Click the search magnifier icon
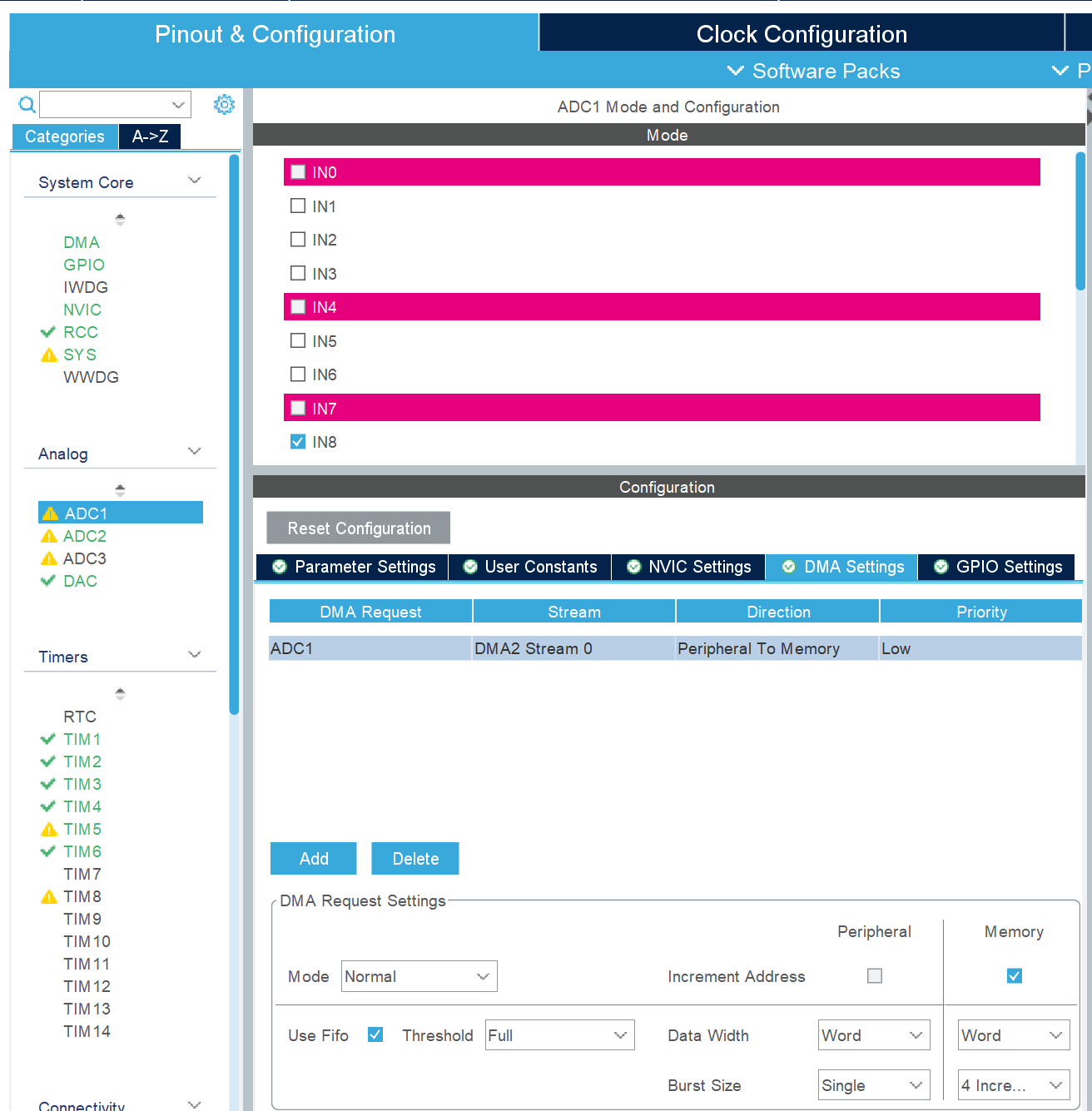1092x1111 pixels. click(27, 104)
